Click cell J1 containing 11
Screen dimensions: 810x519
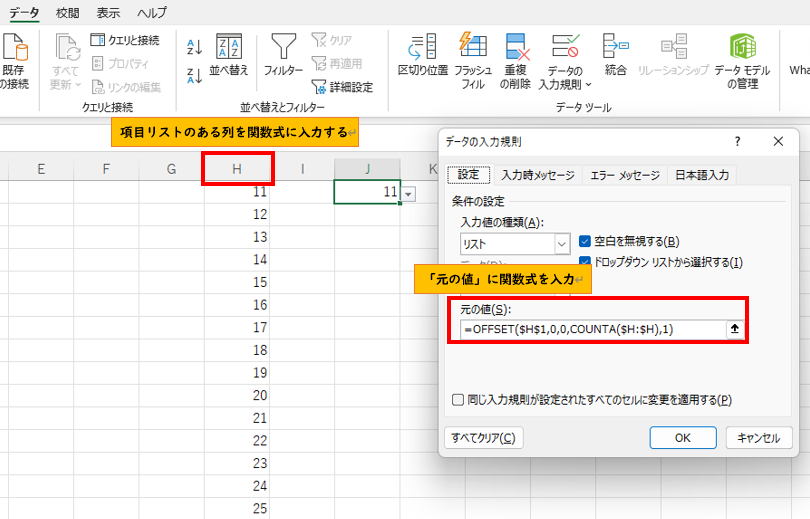(x=367, y=192)
